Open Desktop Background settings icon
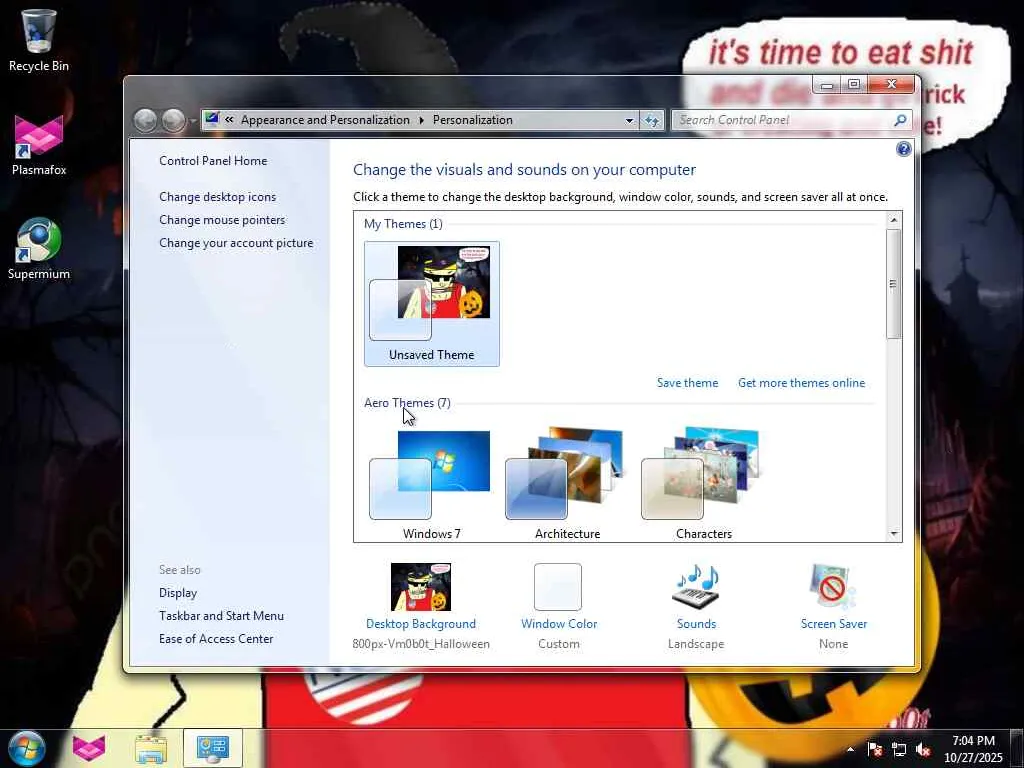 pyautogui.click(x=421, y=587)
